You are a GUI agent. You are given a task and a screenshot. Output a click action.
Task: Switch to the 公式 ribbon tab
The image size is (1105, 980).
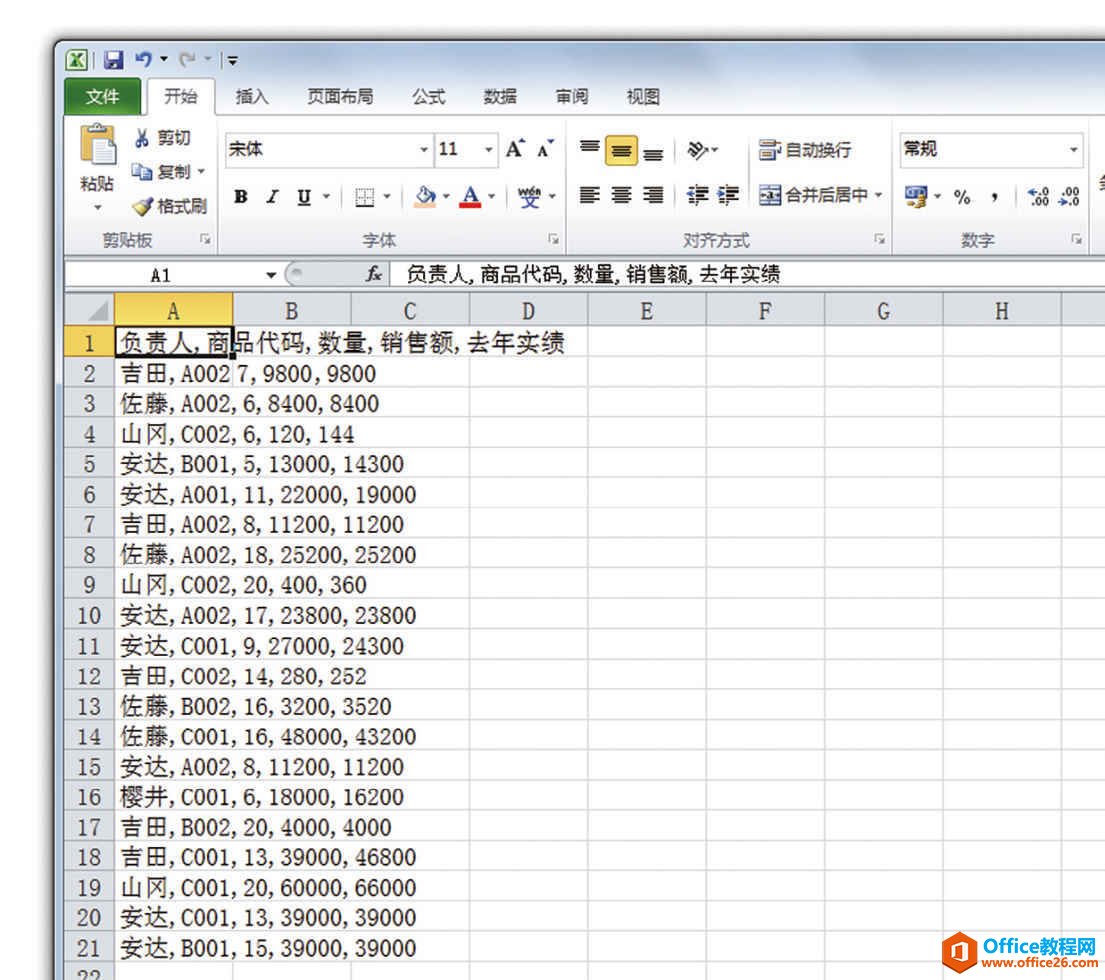428,97
